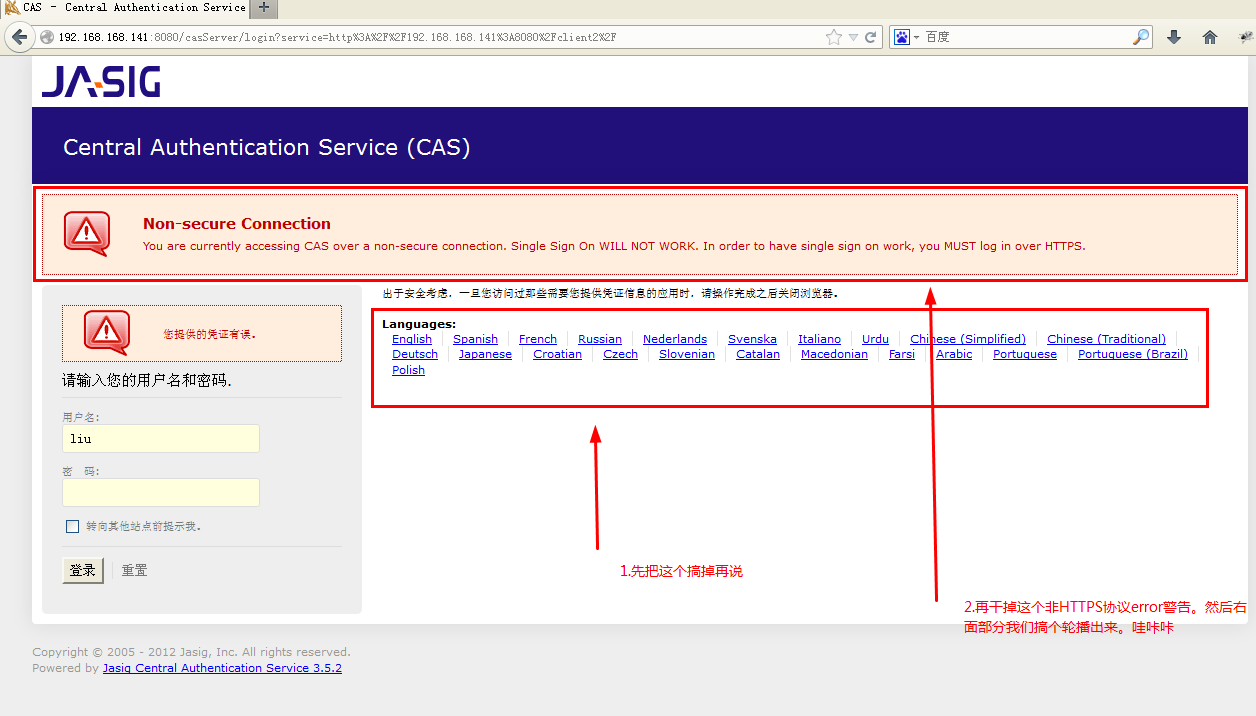Screen dimensions: 1256x716
Task: Pick the Japanese language link
Action: [485, 354]
